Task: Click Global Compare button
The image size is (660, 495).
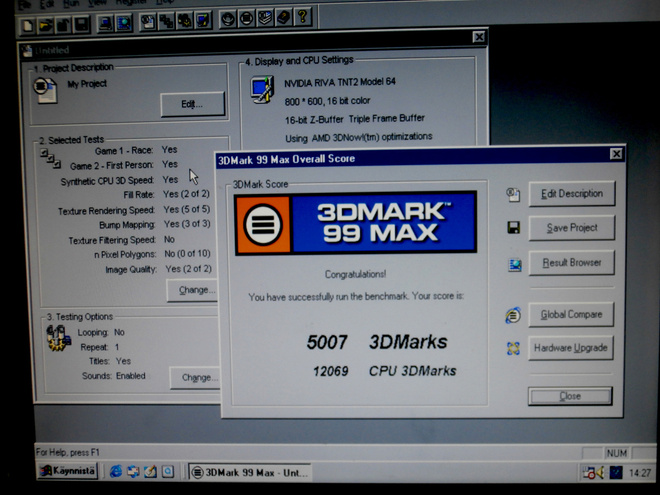Action: 571,314
